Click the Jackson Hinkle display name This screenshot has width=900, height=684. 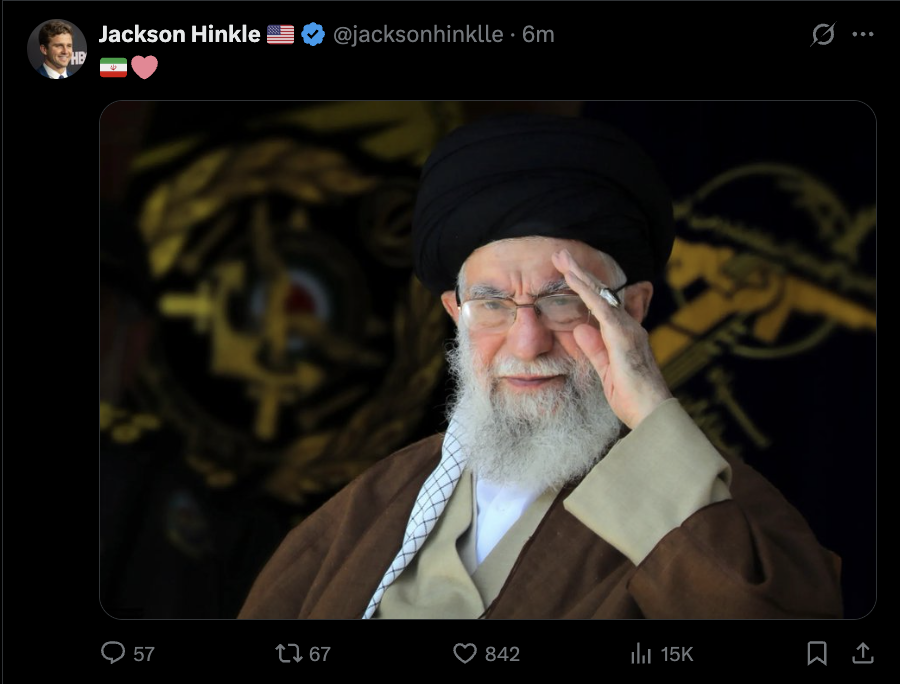pyautogui.click(x=179, y=34)
